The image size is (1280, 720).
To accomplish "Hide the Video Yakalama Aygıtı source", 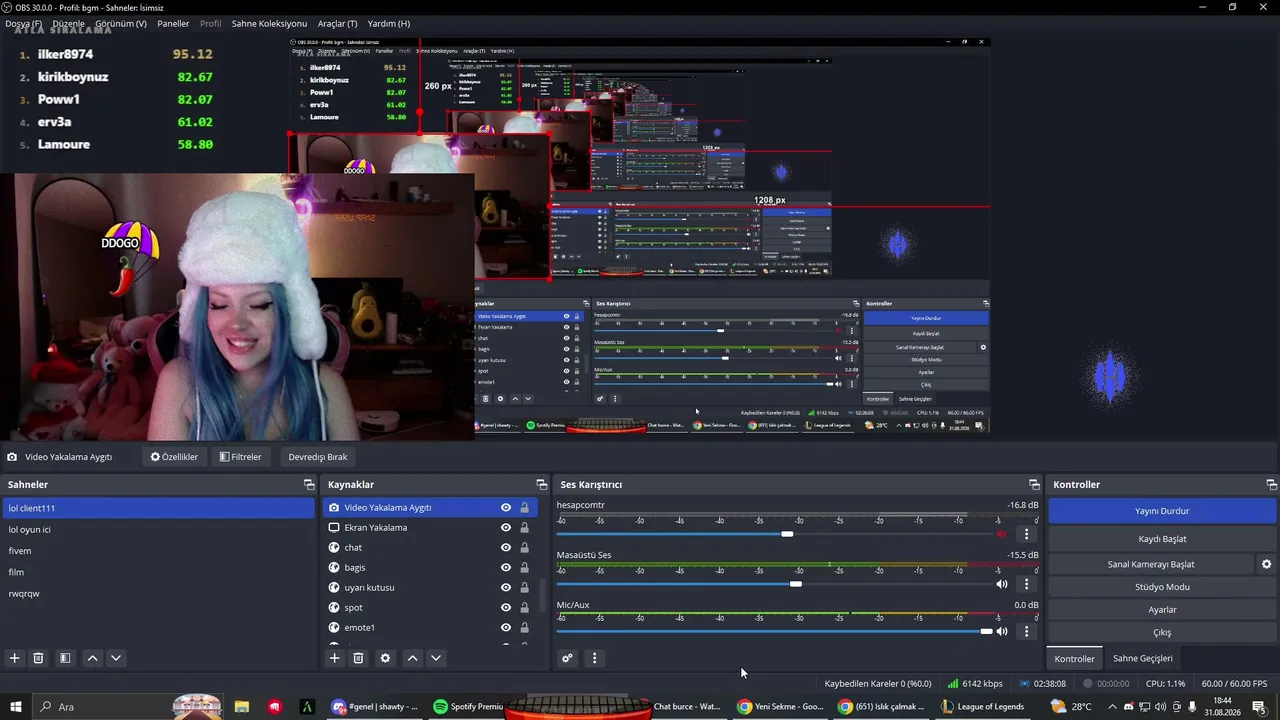I will tap(506, 508).
